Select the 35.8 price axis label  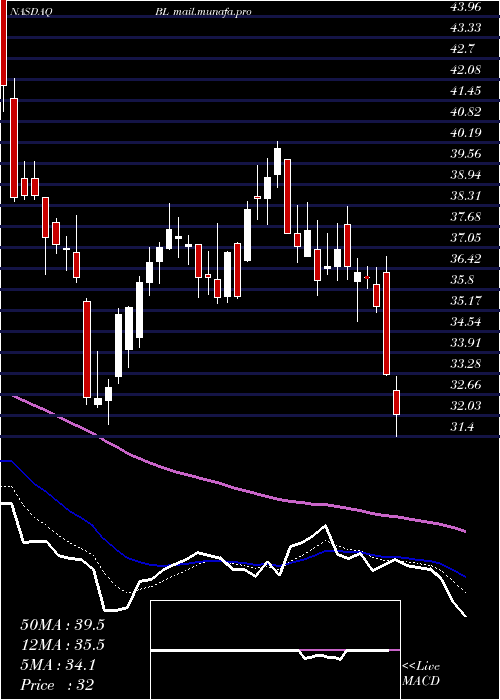pyautogui.click(x=462, y=279)
